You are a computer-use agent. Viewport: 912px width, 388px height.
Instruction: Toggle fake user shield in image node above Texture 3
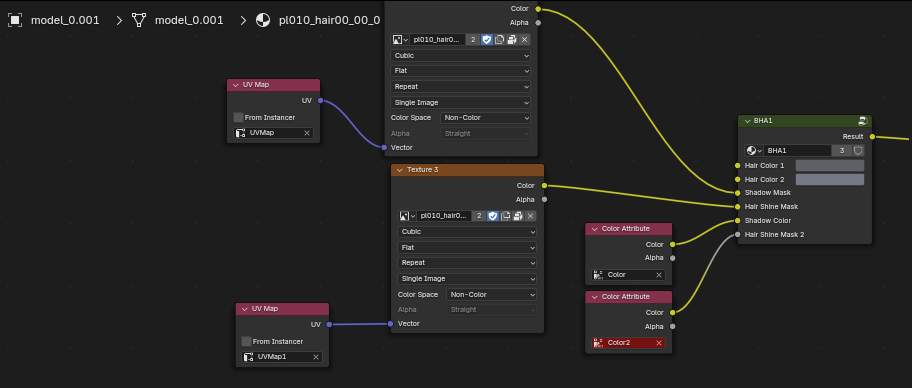pyautogui.click(x=487, y=40)
